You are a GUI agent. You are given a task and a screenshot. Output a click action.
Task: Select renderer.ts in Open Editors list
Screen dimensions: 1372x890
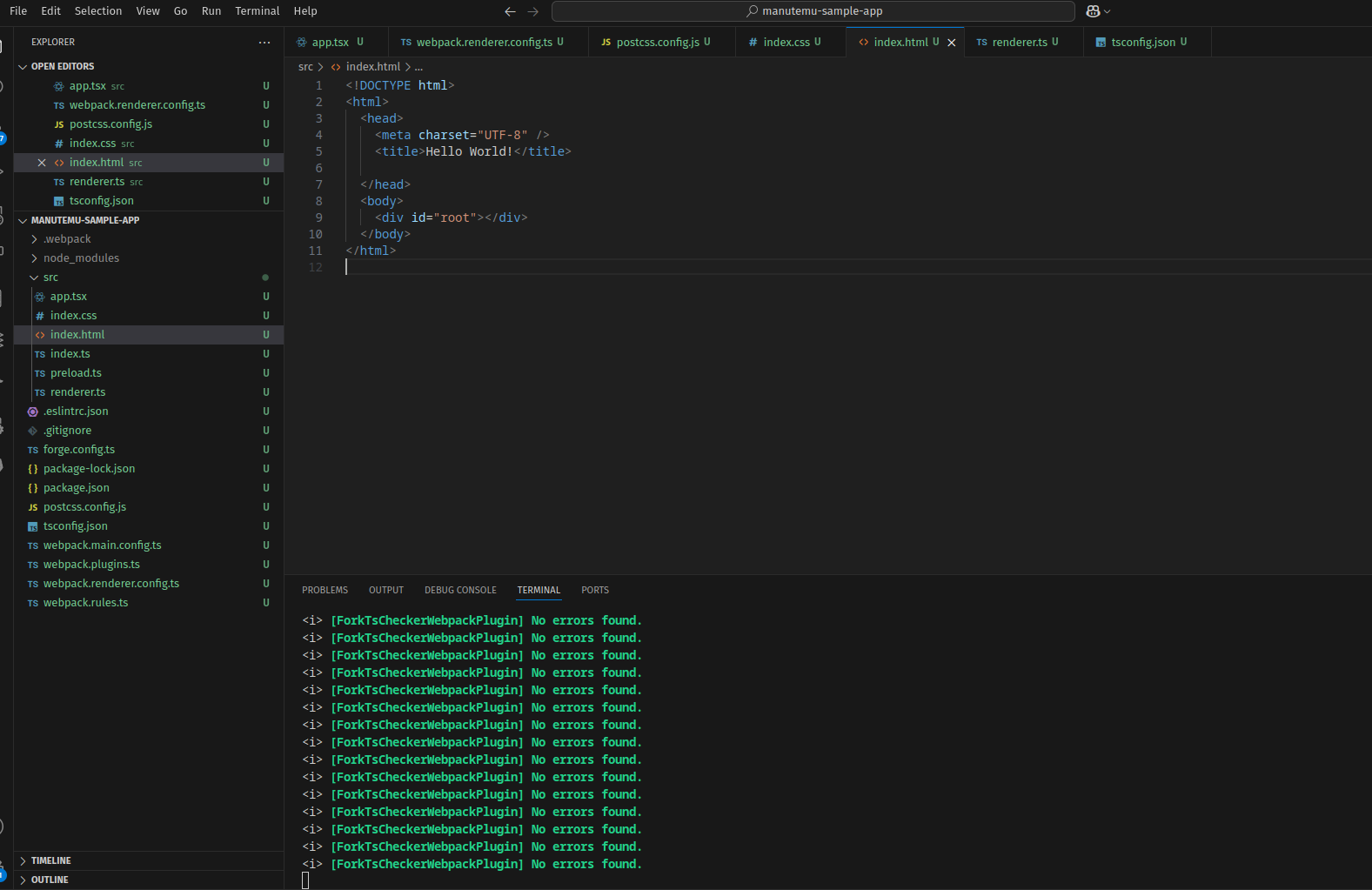click(148, 182)
